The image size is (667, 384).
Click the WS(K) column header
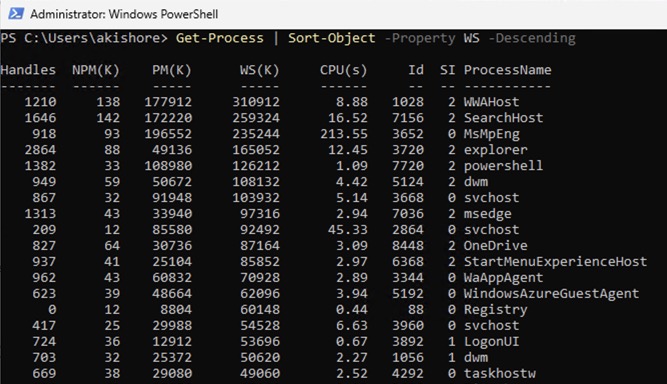259,70
